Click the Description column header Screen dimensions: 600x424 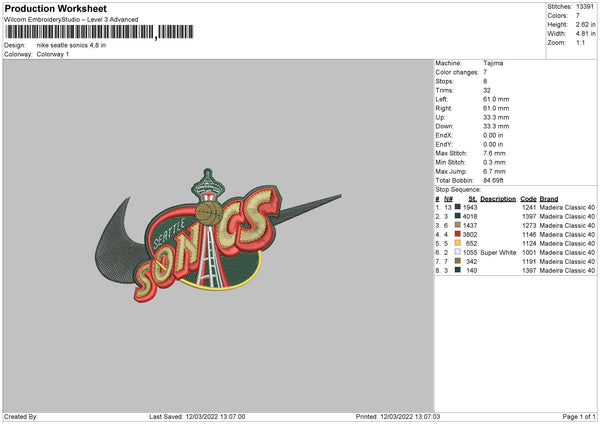point(498,199)
